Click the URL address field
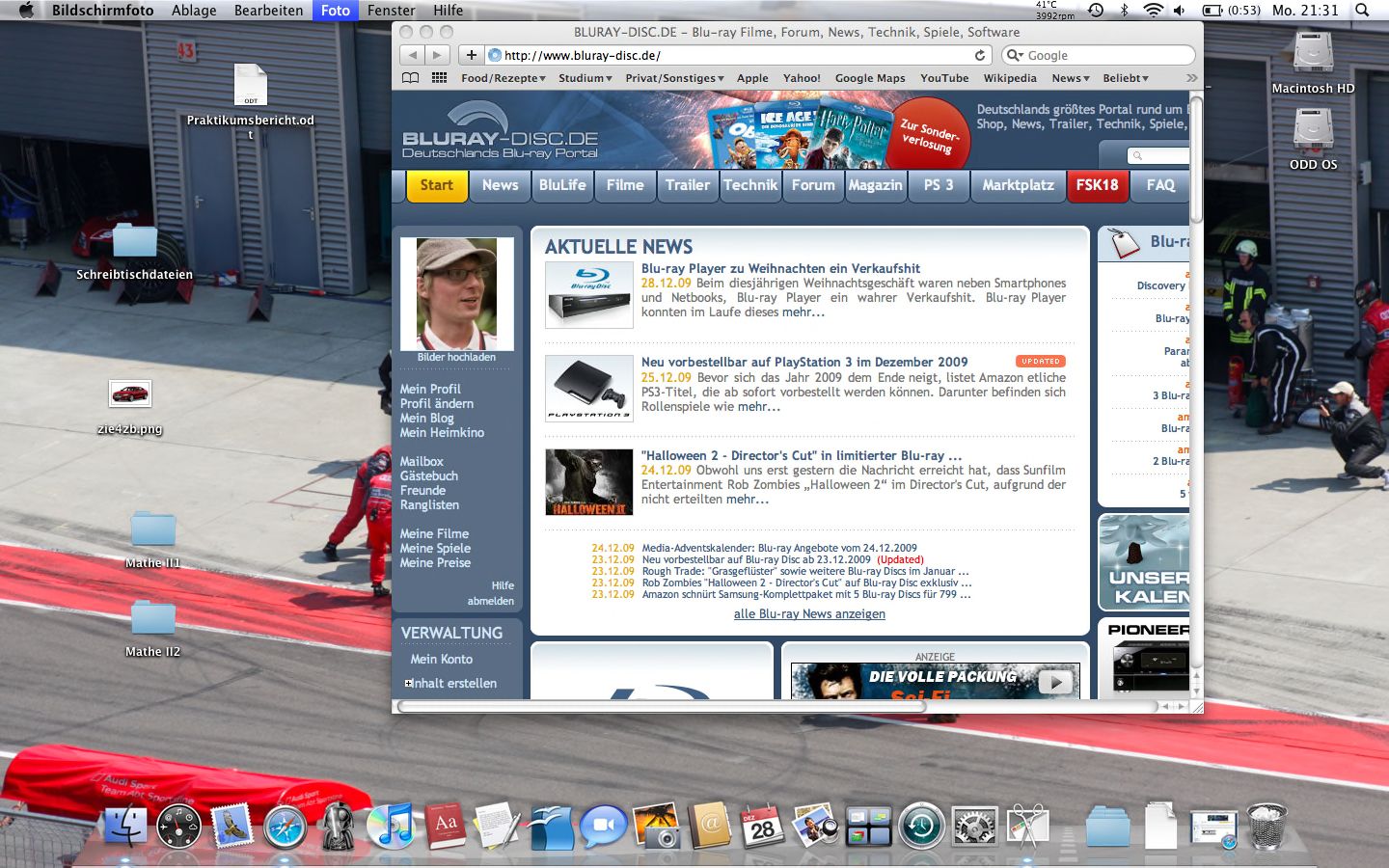The image size is (1389, 868). (738, 55)
